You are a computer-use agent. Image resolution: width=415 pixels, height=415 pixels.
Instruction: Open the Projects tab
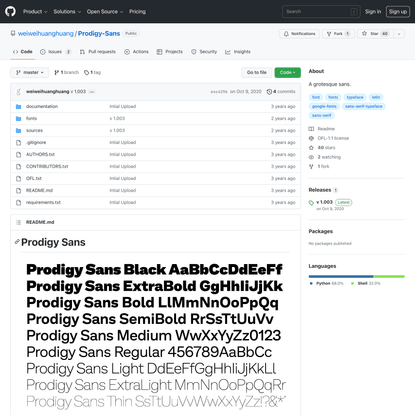(170, 52)
